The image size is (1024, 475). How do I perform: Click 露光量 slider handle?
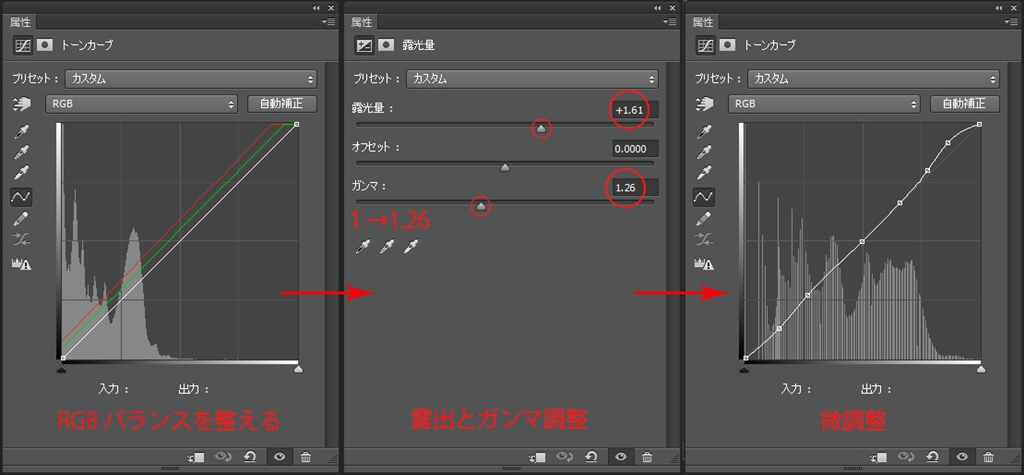(x=541, y=129)
